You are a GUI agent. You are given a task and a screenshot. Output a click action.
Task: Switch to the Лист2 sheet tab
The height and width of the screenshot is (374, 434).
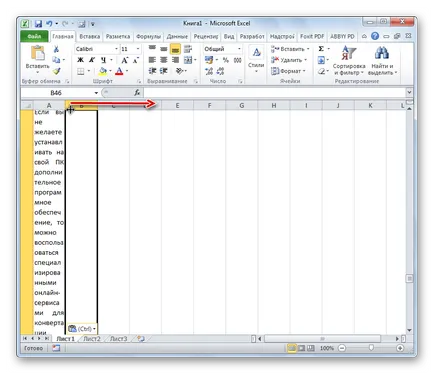92,339
